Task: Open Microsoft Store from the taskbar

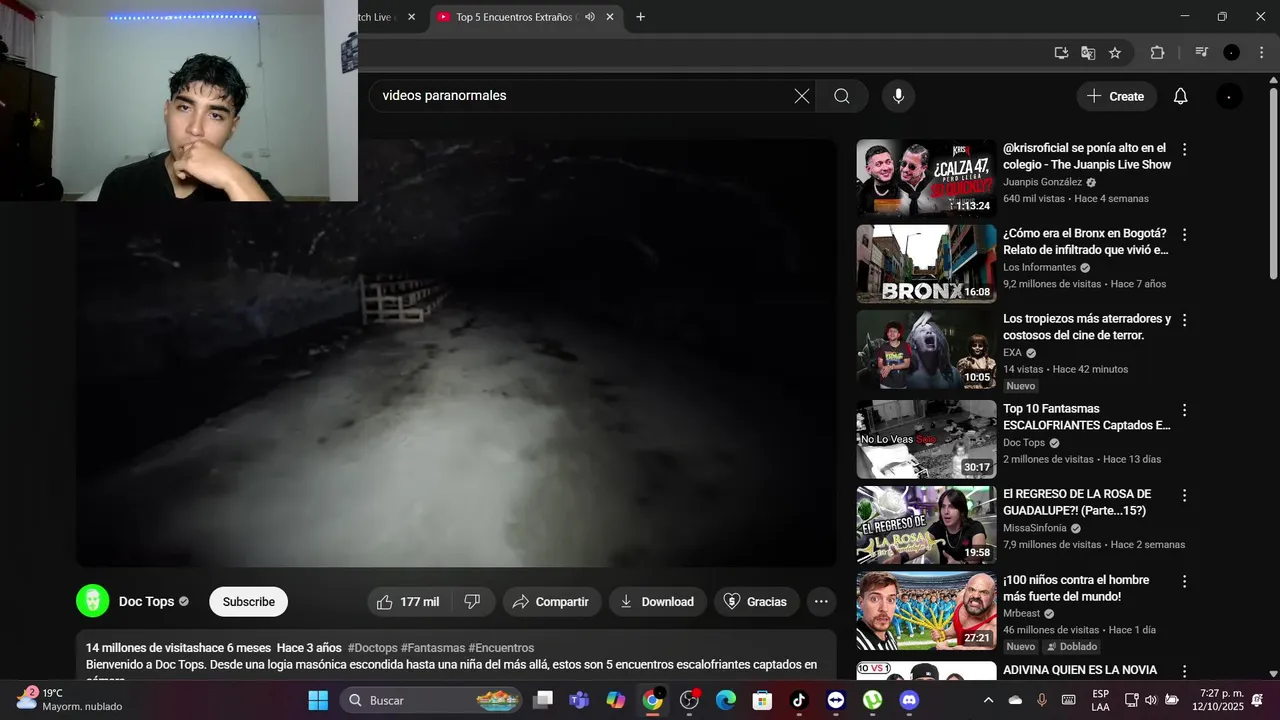Action: click(x=762, y=700)
